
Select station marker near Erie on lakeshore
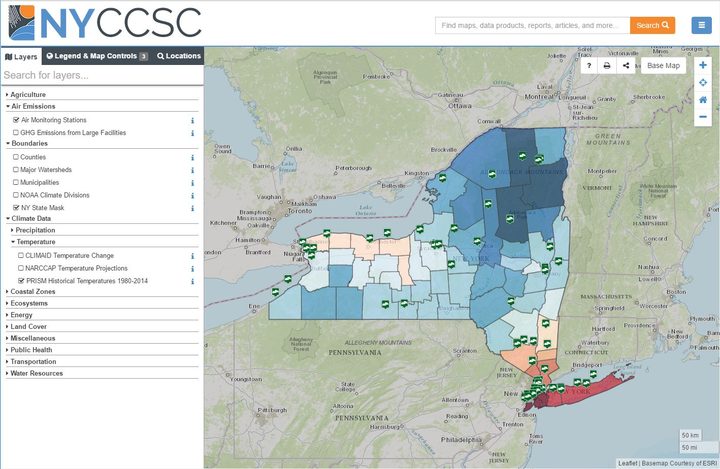coord(275,292)
